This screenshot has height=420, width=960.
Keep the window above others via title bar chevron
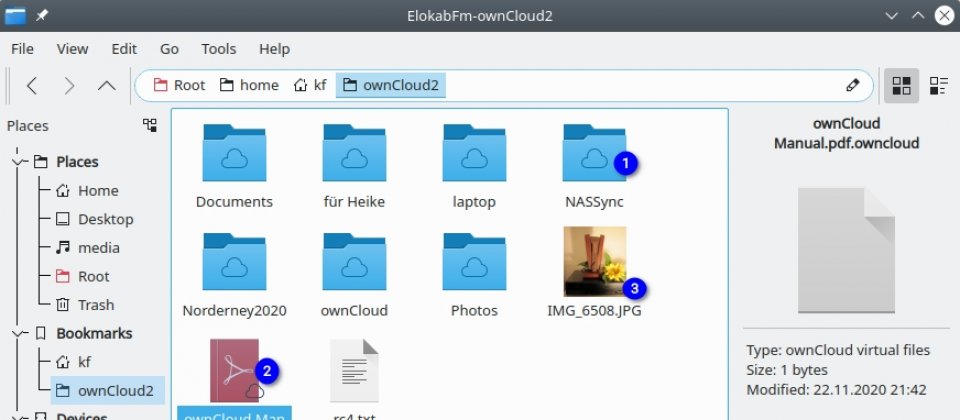click(x=918, y=16)
